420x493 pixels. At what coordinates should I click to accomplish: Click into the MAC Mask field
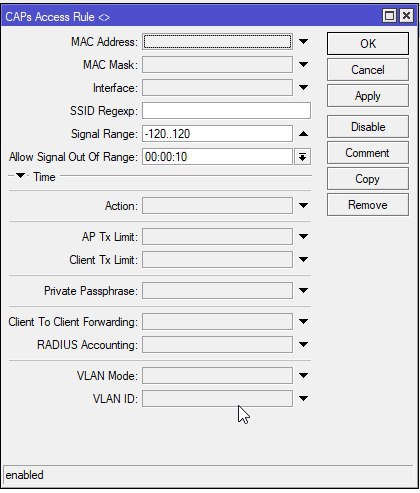[x=217, y=65]
